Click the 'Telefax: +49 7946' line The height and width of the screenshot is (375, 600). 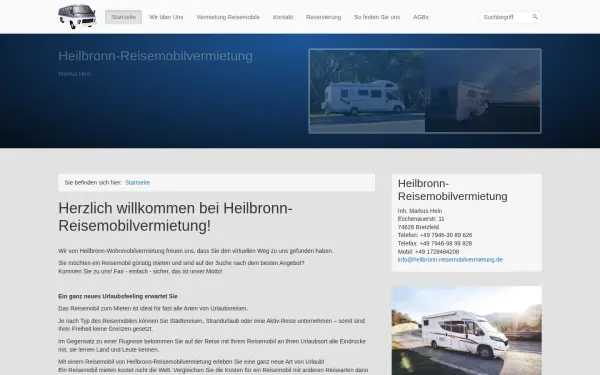click(435, 243)
